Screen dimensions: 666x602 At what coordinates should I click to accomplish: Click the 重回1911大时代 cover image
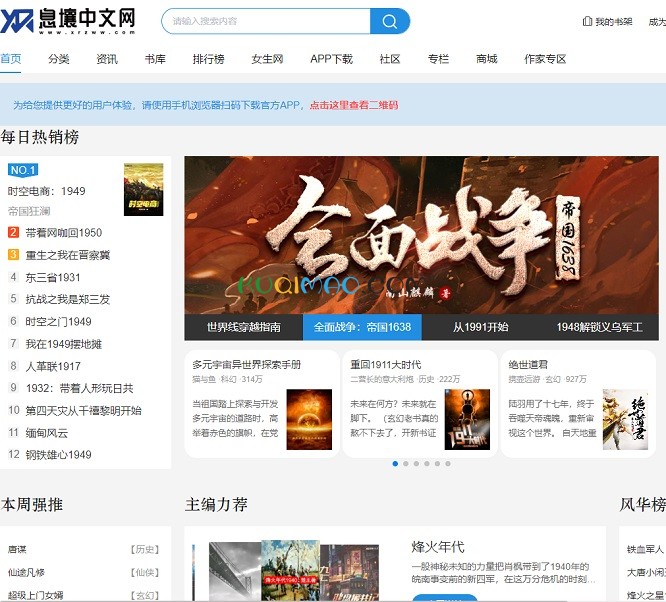[467, 419]
